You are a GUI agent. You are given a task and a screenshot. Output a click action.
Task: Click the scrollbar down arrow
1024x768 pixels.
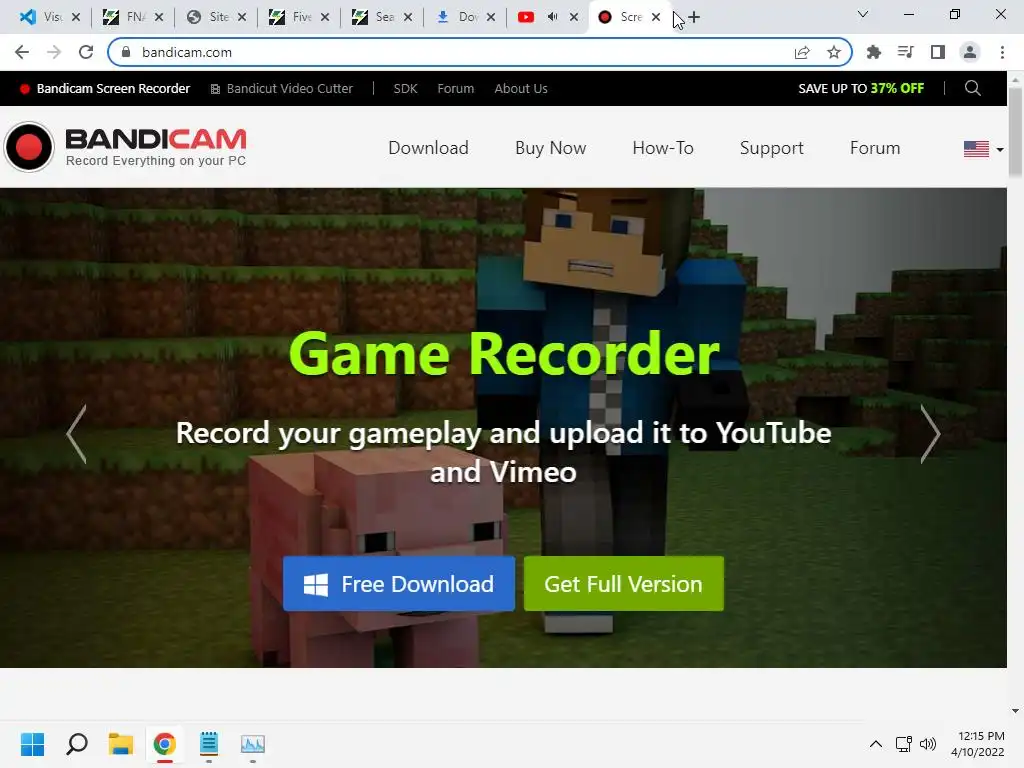pyautogui.click(x=1016, y=711)
